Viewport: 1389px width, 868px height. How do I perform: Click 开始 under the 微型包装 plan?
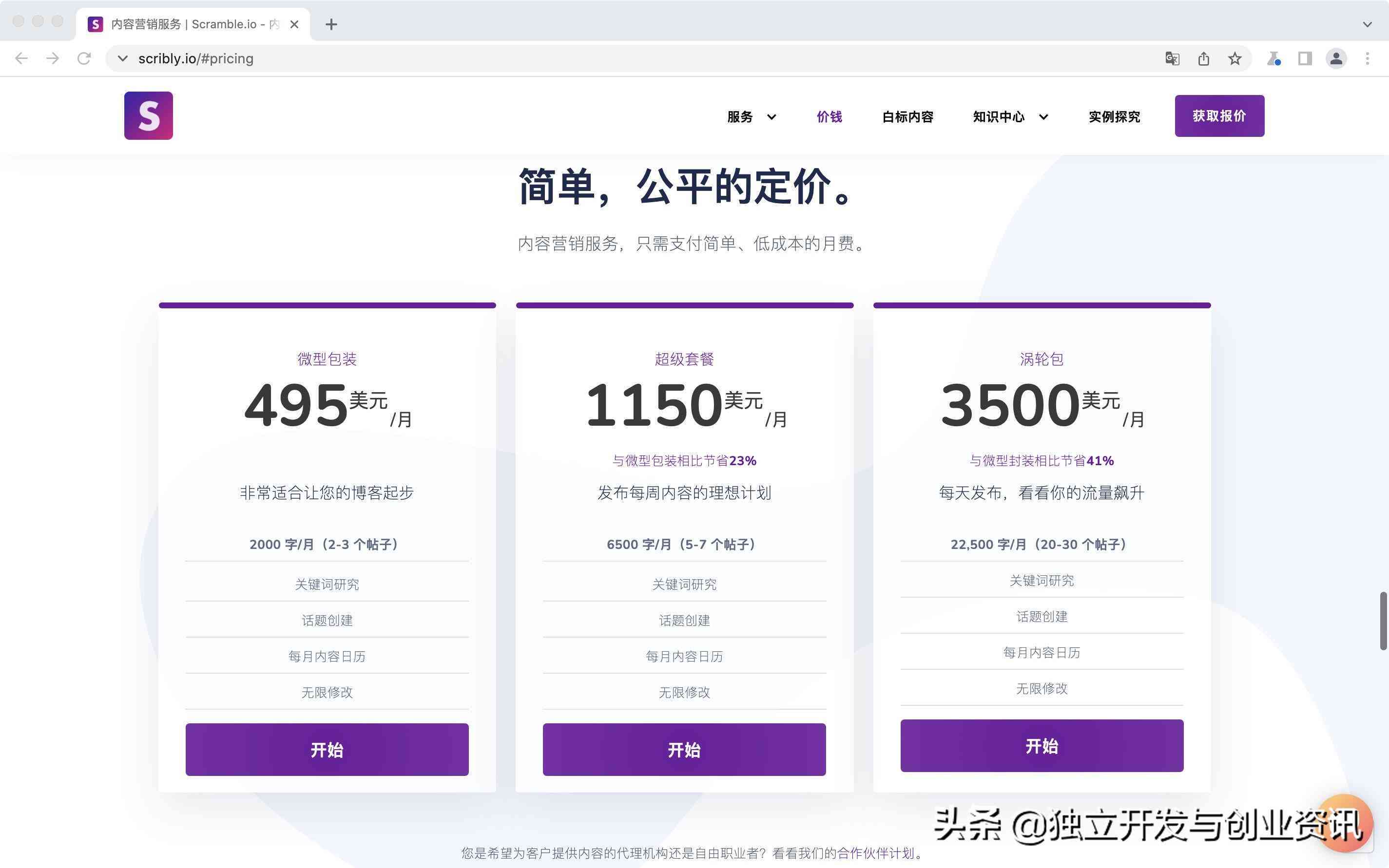(x=327, y=749)
